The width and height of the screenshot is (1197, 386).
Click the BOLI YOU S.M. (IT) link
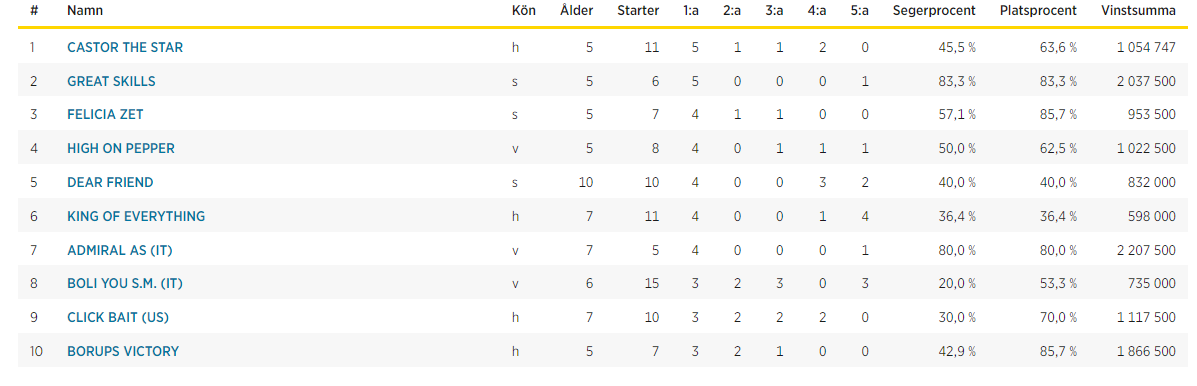coord(125,284)
